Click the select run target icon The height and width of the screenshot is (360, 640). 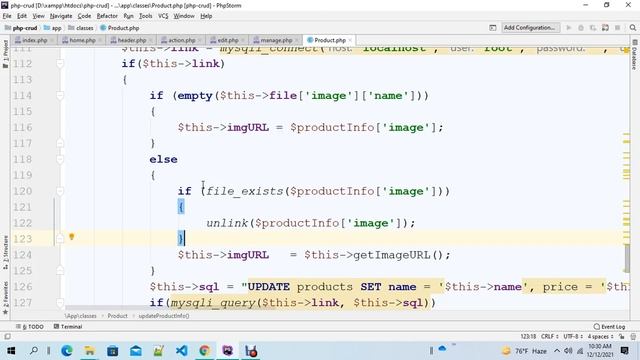[x=493, y=28]
